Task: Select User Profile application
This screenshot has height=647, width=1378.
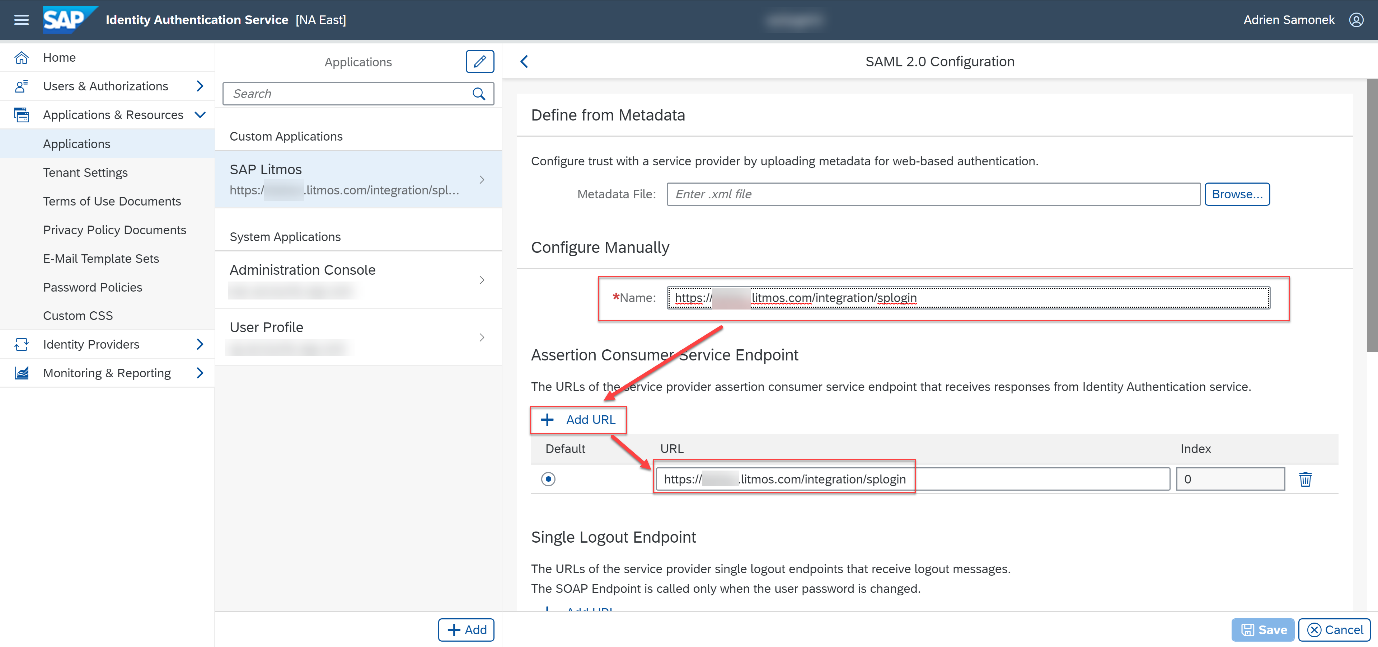Action: pyautogui.click(x=358, y=337)
